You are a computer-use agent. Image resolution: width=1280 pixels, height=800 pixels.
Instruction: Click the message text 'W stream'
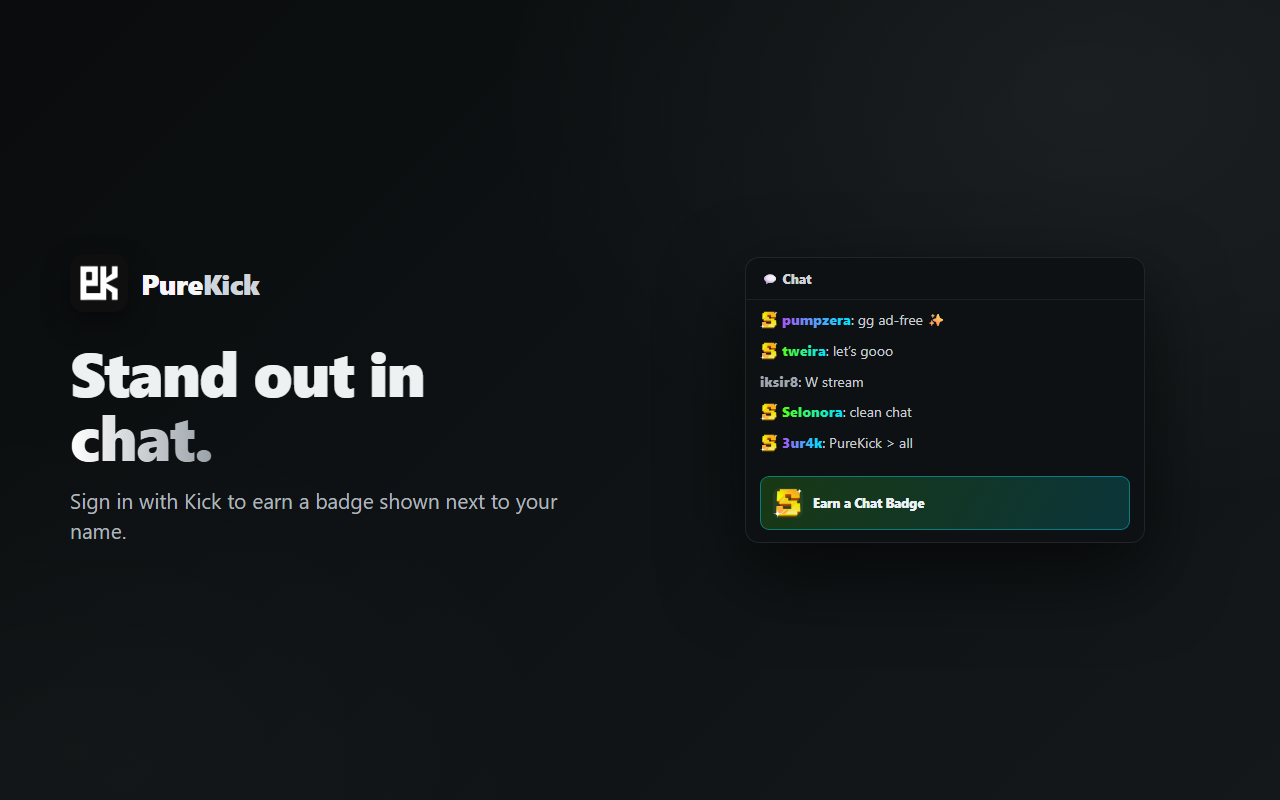pyautogui.click(x=834, y=382)
